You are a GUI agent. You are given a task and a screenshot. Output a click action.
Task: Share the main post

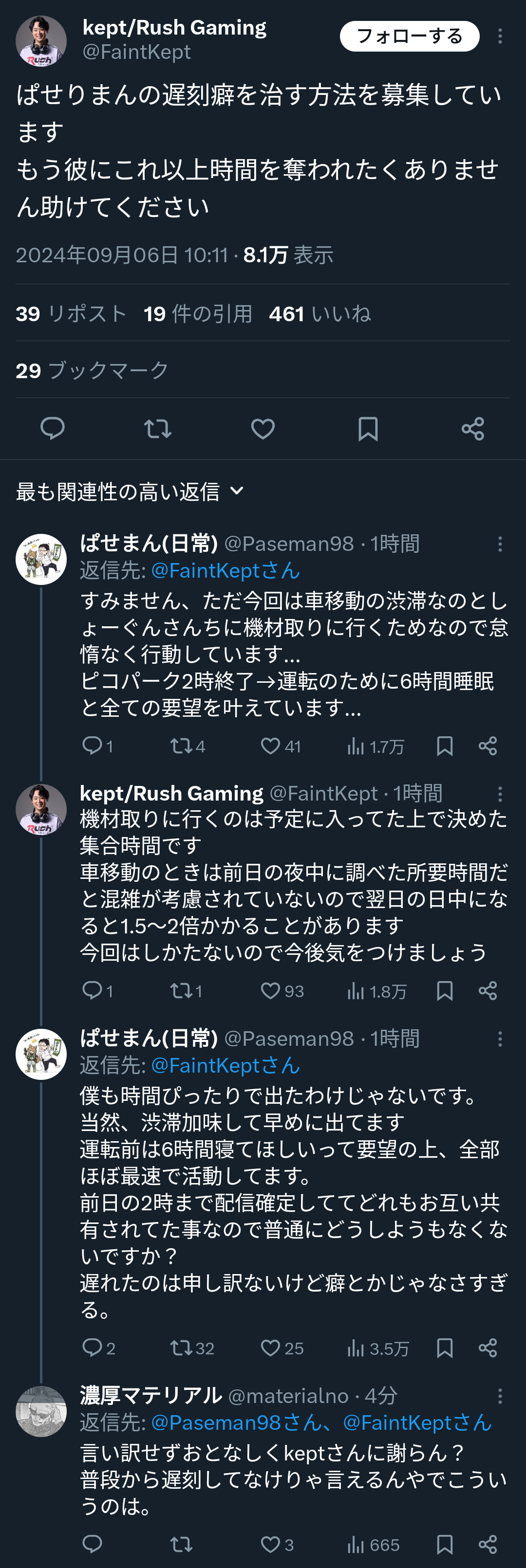(473, 429)
